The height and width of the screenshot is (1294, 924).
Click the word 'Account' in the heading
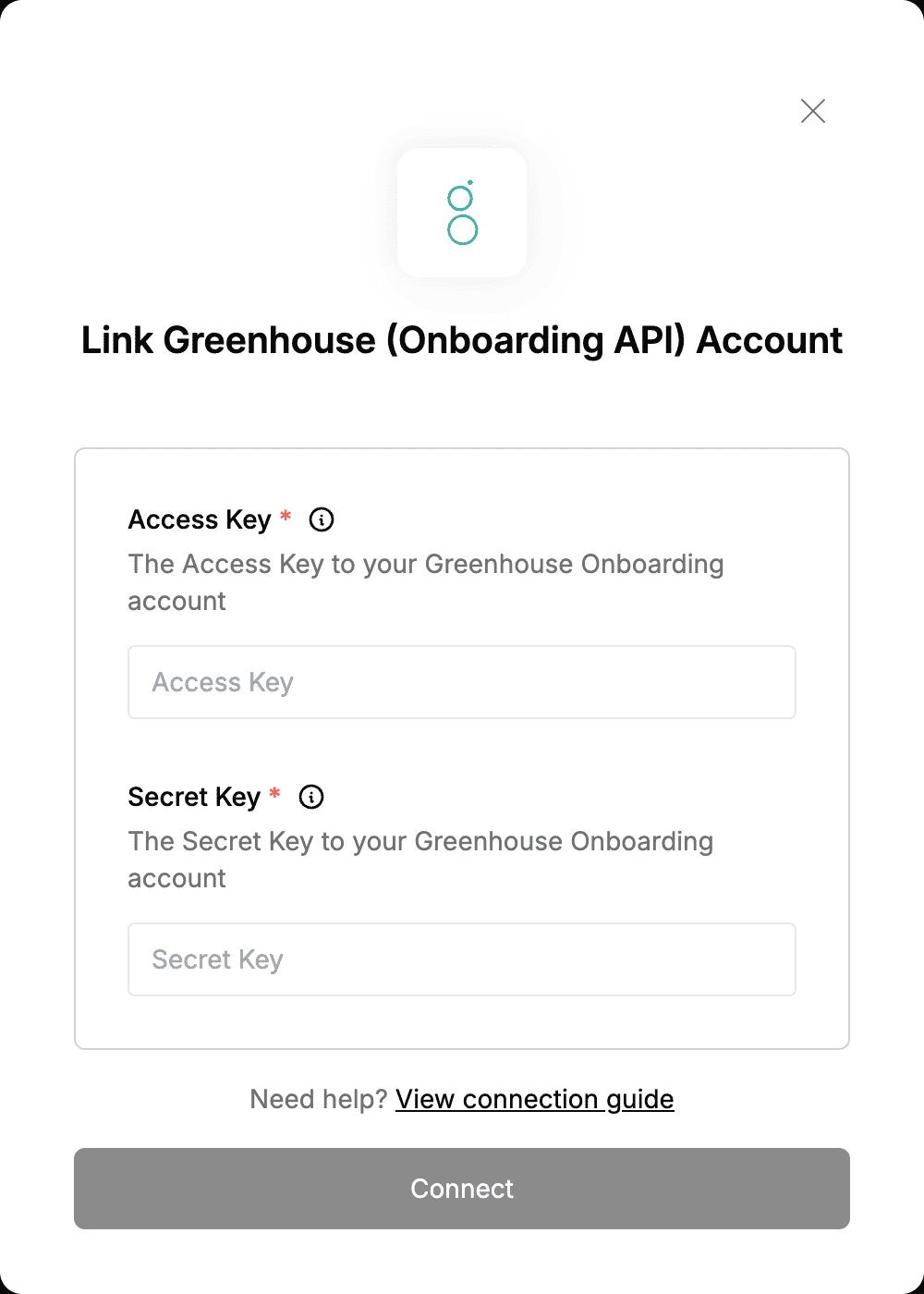[769, 340]
